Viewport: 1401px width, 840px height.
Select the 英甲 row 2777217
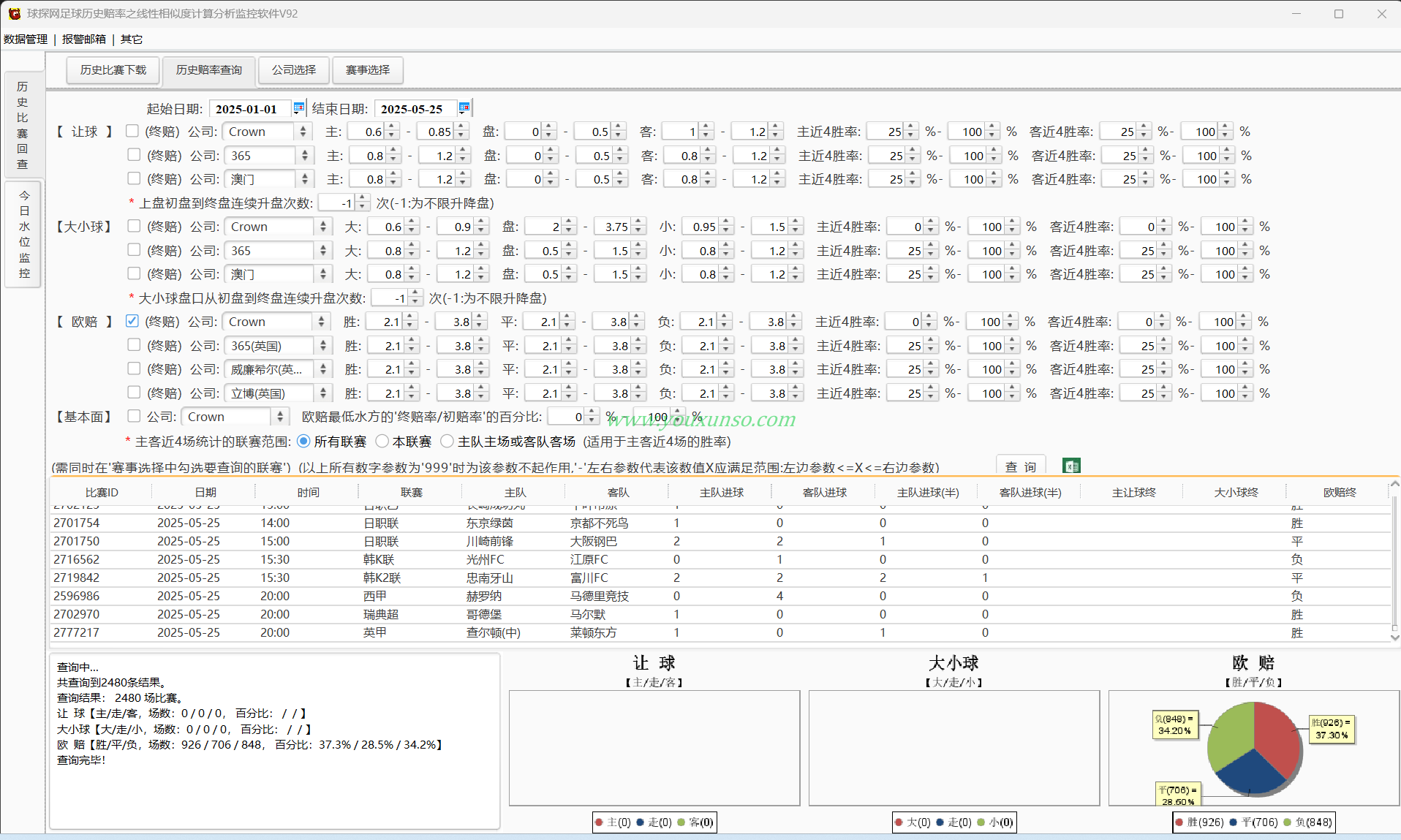720,632
